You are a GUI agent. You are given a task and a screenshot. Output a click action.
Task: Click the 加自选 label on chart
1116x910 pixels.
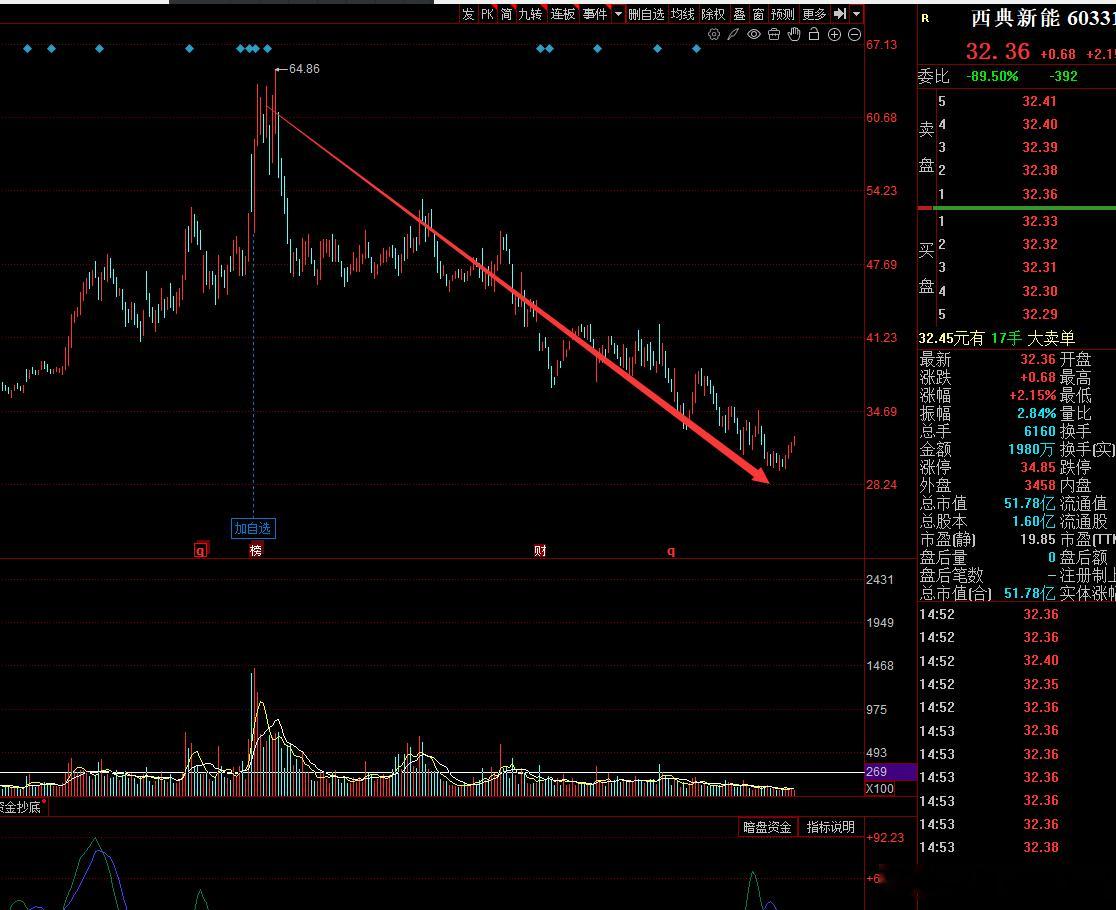(253, 528)
